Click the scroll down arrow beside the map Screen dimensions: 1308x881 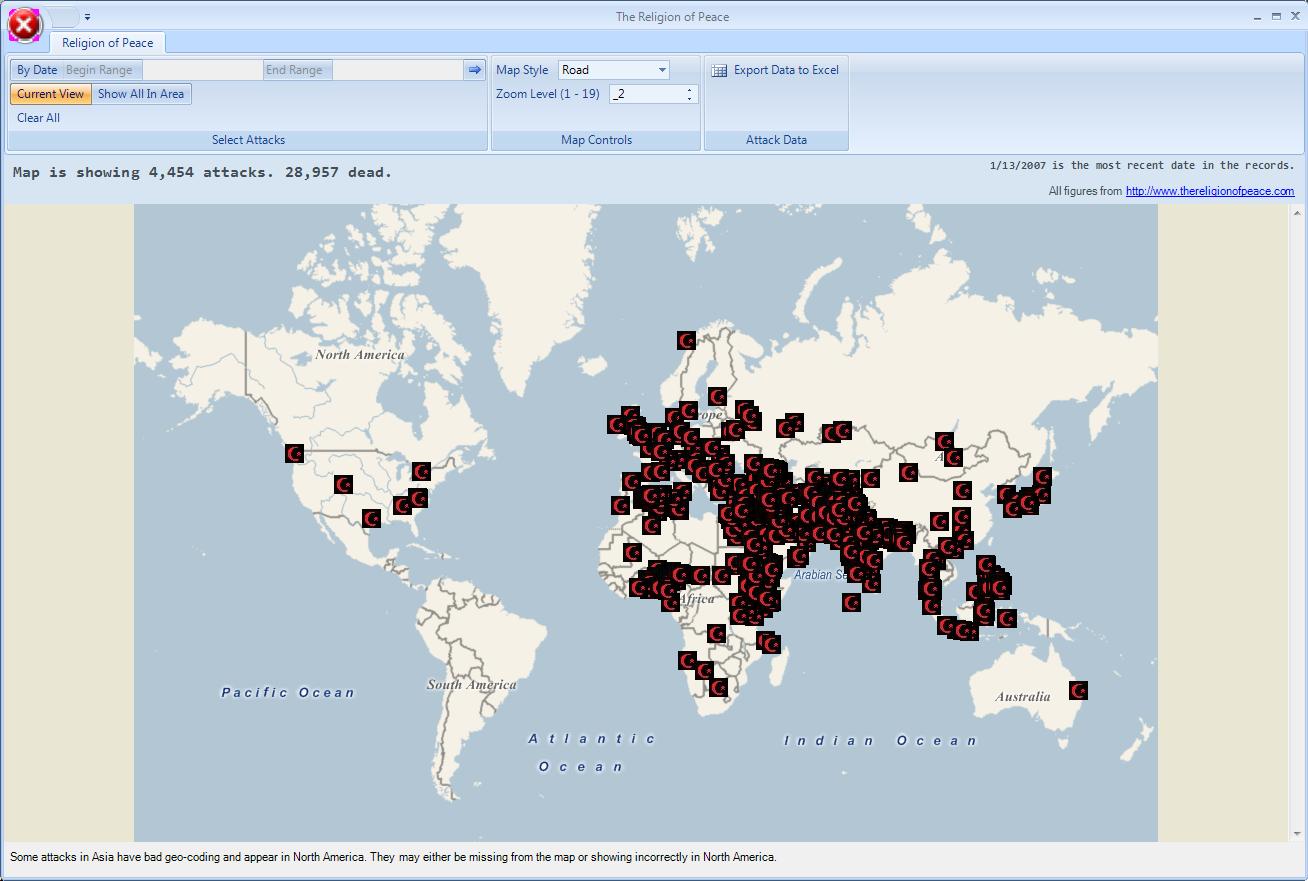[1297, 834]
